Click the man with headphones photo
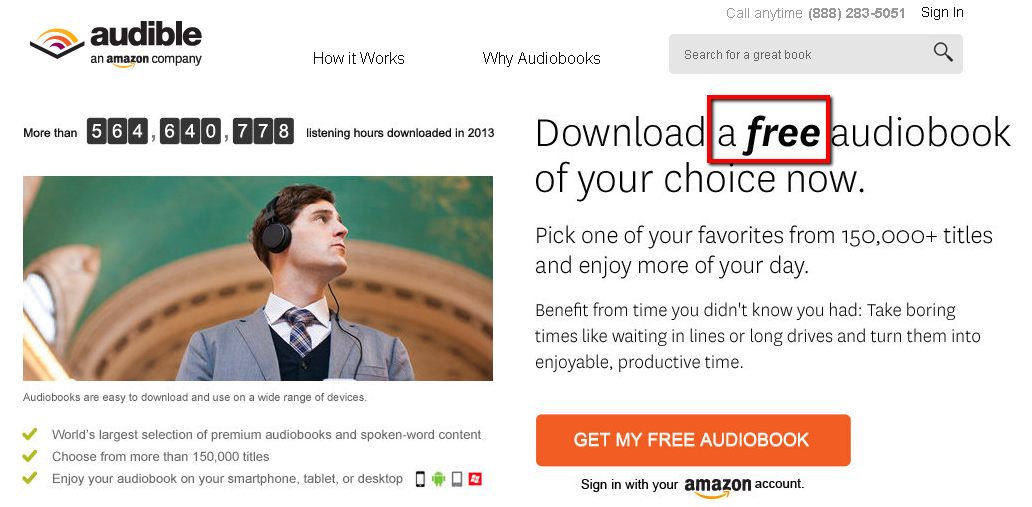The image size is (1032, 507). point(258,279)
